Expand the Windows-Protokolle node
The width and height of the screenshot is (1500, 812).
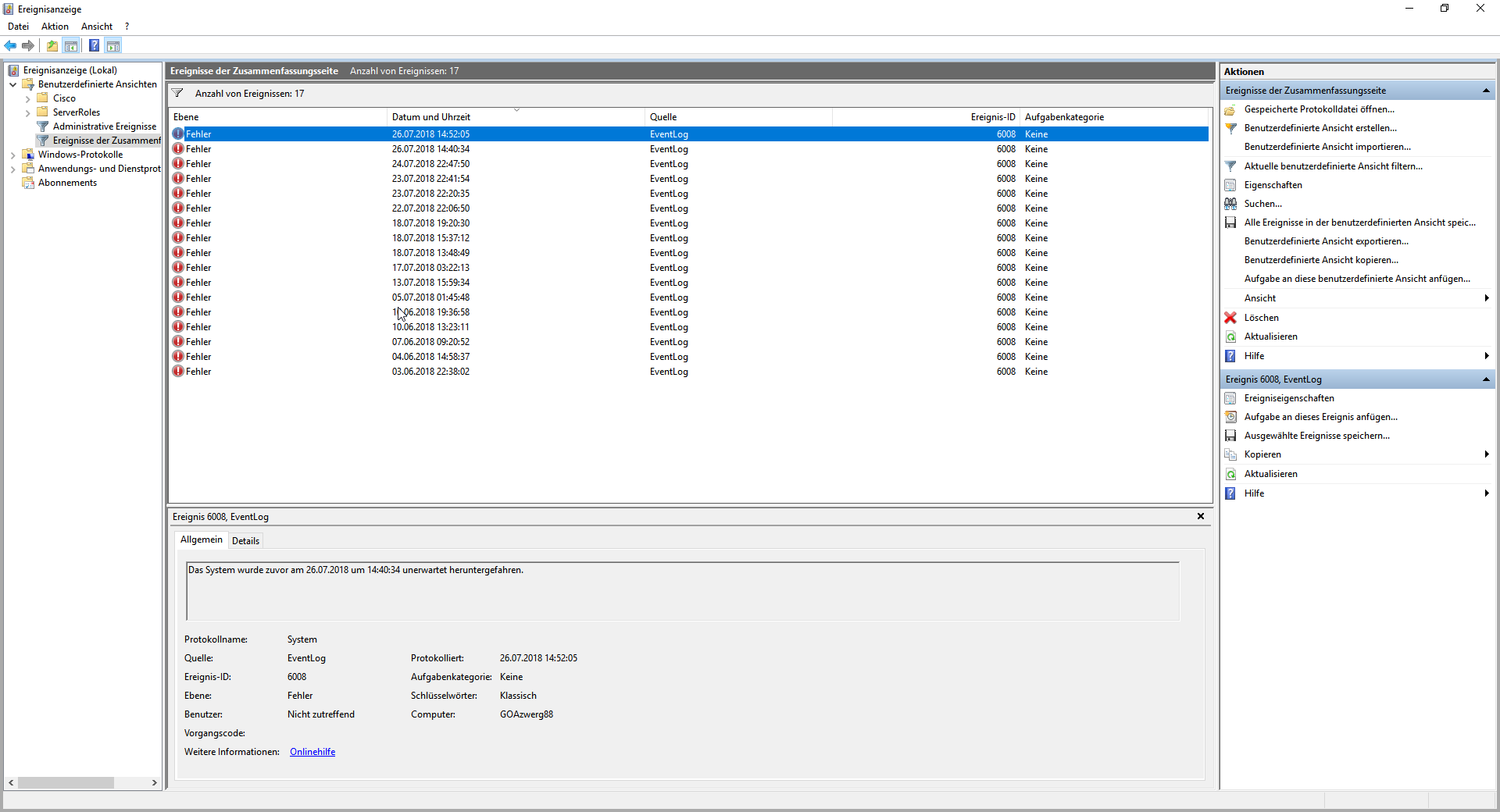tap(13, 155)
